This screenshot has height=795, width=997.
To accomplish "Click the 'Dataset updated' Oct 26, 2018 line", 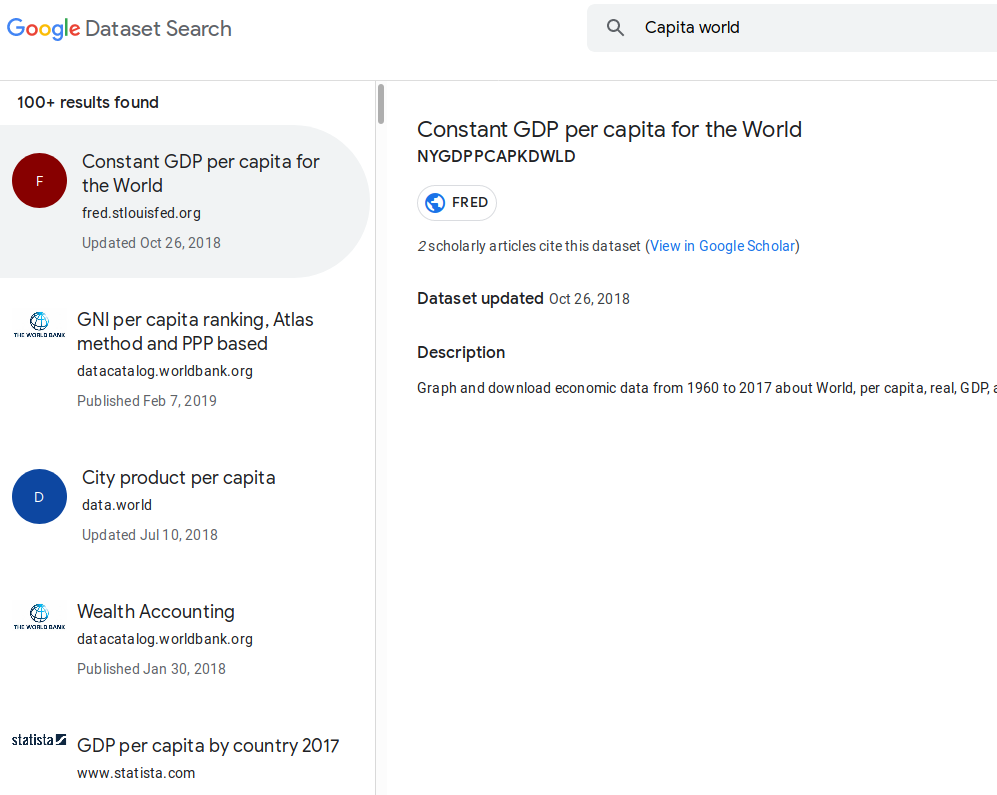I will click(x=523, y=299).
